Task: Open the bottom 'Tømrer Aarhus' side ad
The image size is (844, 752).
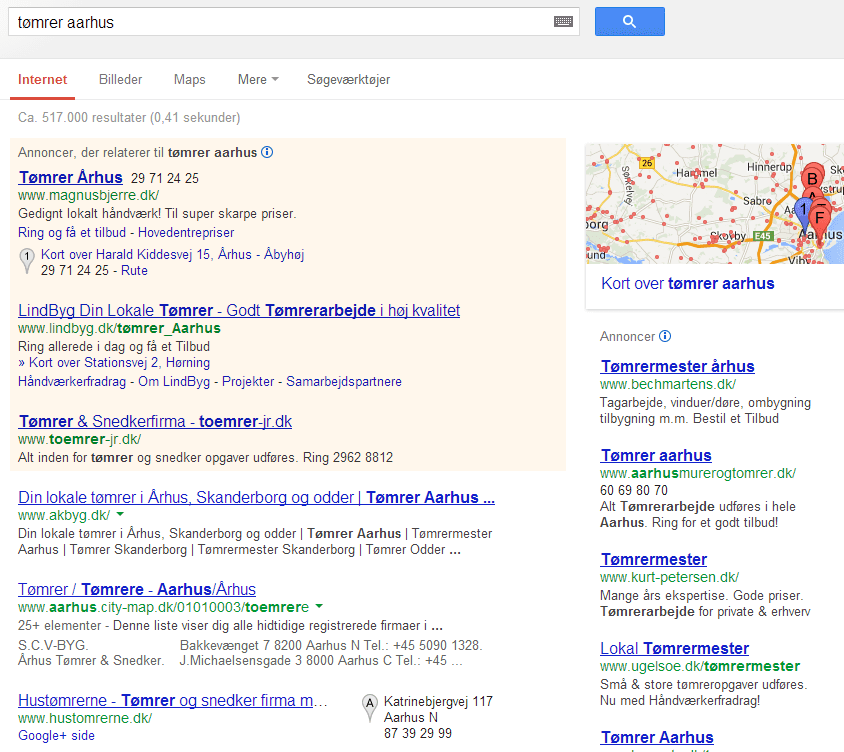Action: 657,737
